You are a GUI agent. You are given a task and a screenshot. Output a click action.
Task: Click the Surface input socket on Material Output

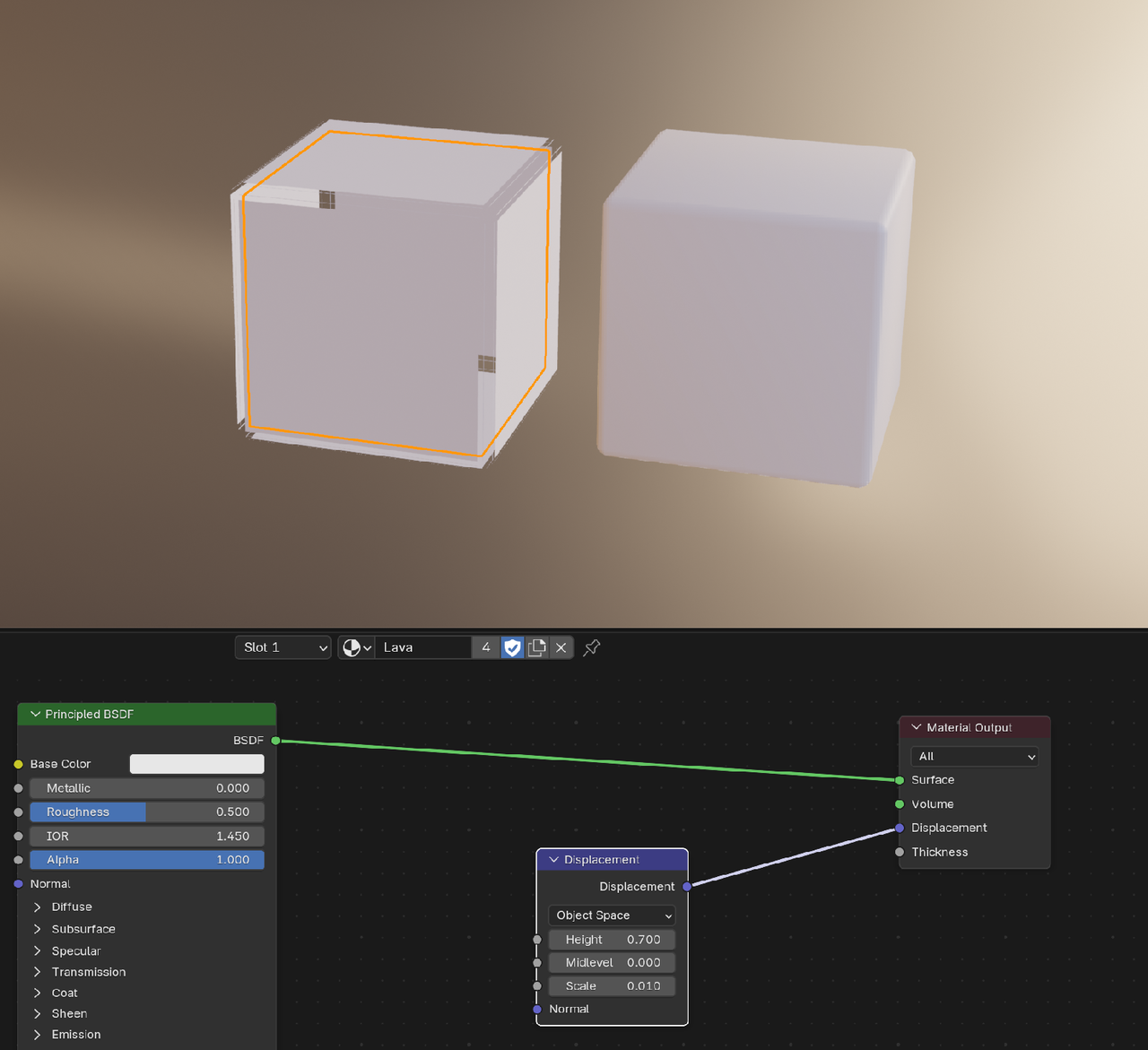(x=899, y=780)
